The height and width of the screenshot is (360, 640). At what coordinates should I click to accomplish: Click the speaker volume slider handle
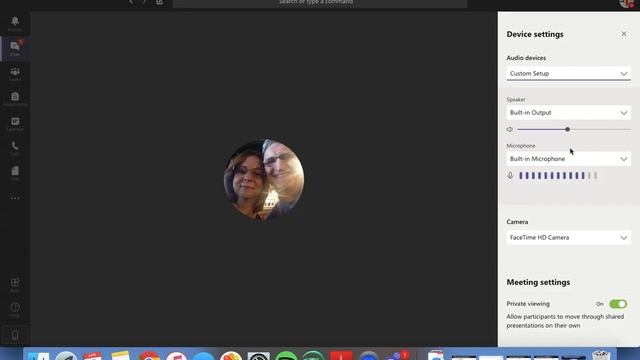click(x=567, y=129)
